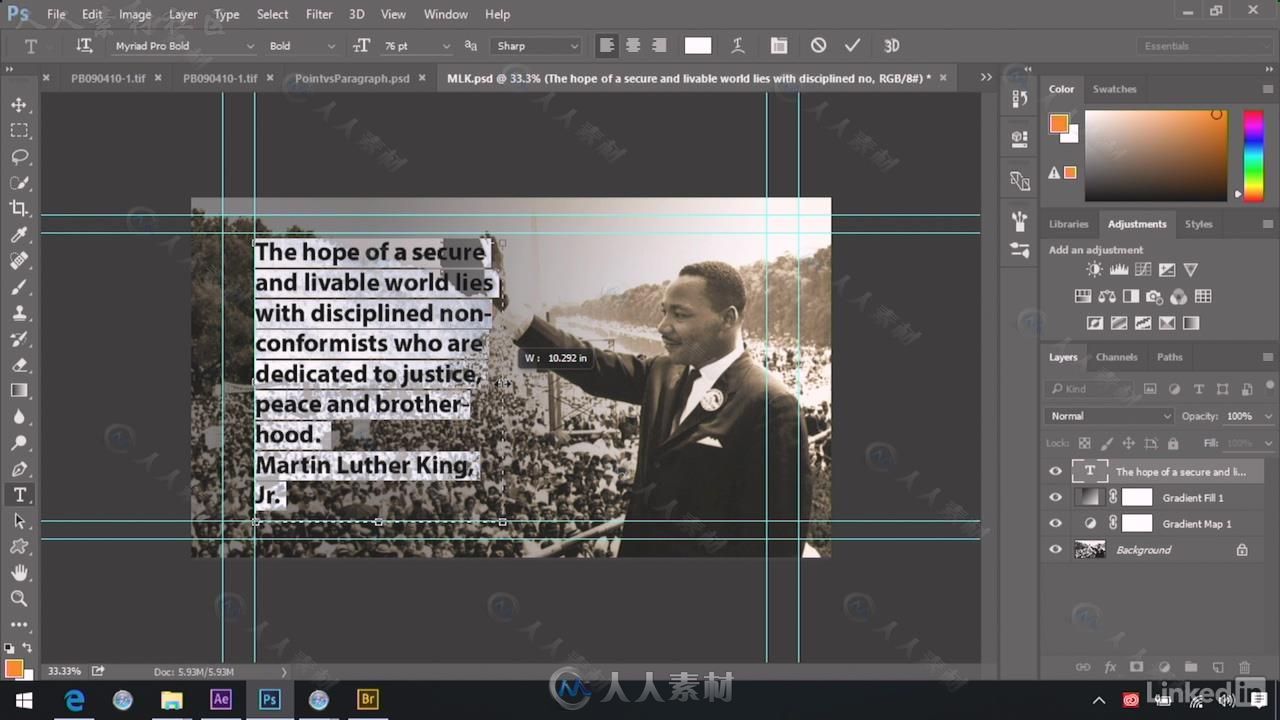Select the Spot Healing Brush tool
Image resolution: width=1280 pixels, height=720 pixels.
point(19,261)
